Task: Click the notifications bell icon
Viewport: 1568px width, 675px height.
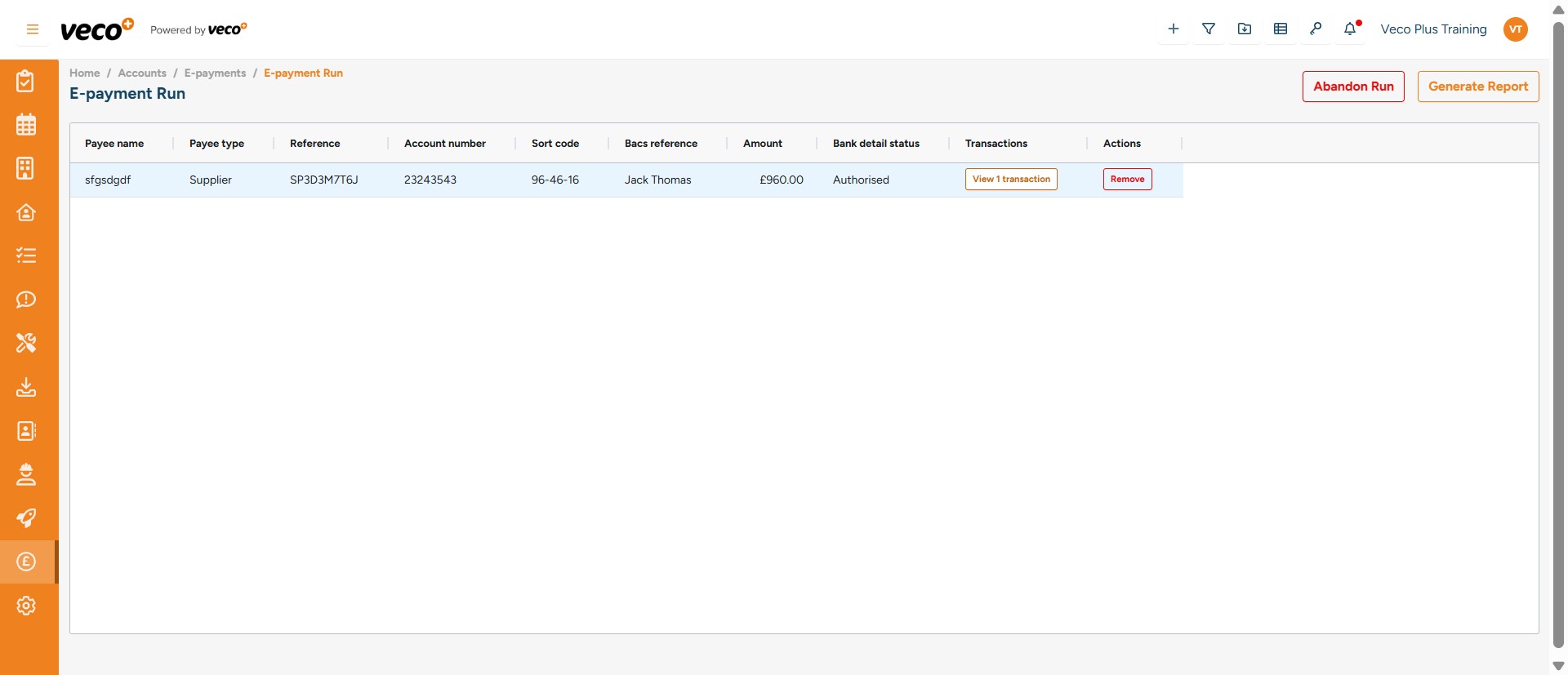Action: (x=1350, y=29)
